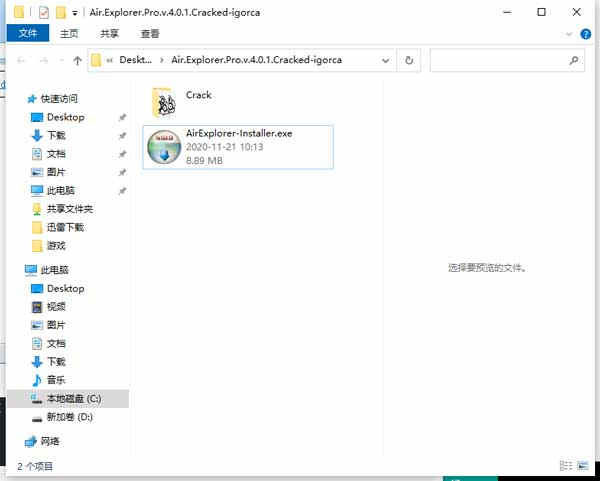Maximize the Explorer window
Image resolution: width=600 pixels, height=481 pixels.
point(541,12)
